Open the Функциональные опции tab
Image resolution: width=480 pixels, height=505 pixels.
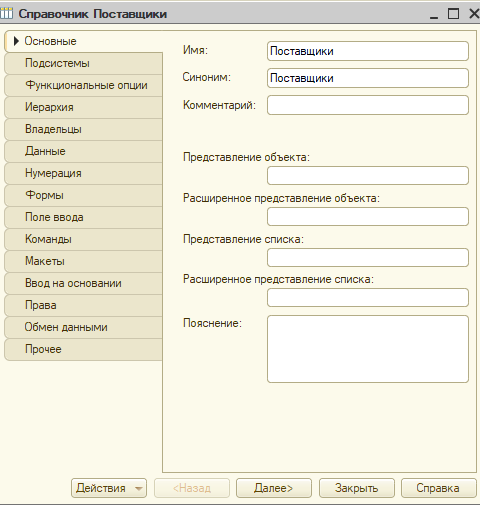[83, 85]
